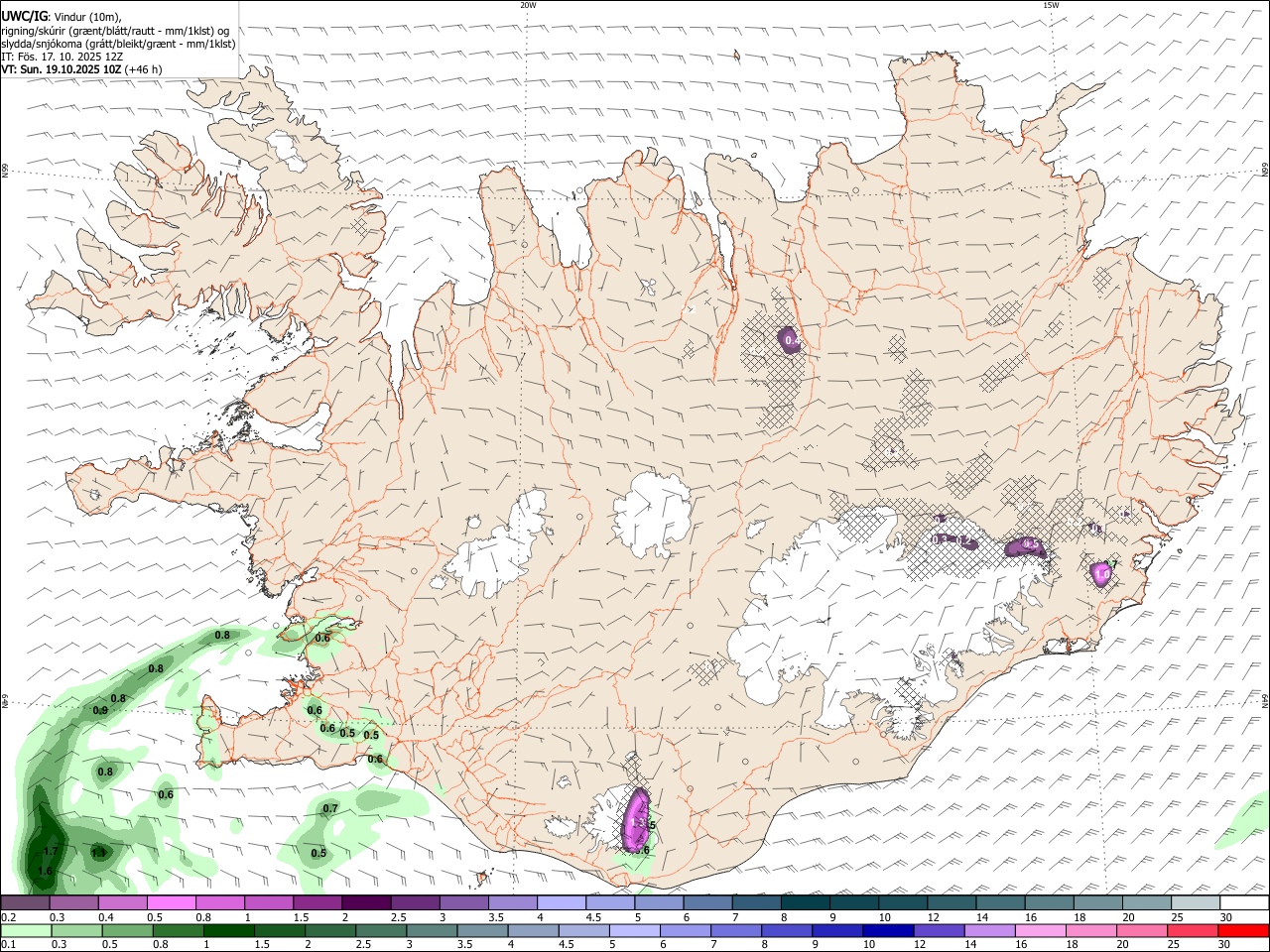Pick the pale green 0.1 swatch in bottom legend row
Viewport: 1270px width, 952px height.
coord(25,930)
